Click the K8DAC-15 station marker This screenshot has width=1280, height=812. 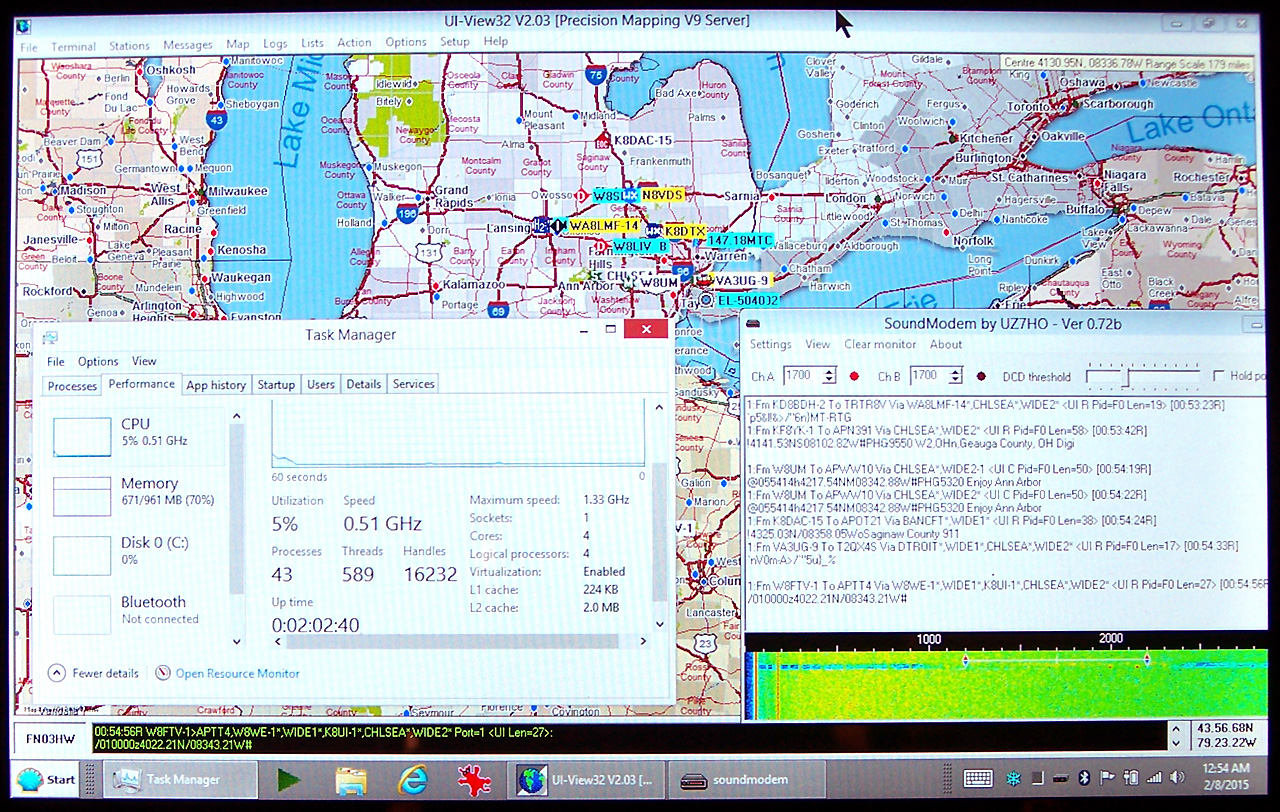click(642, 141)
